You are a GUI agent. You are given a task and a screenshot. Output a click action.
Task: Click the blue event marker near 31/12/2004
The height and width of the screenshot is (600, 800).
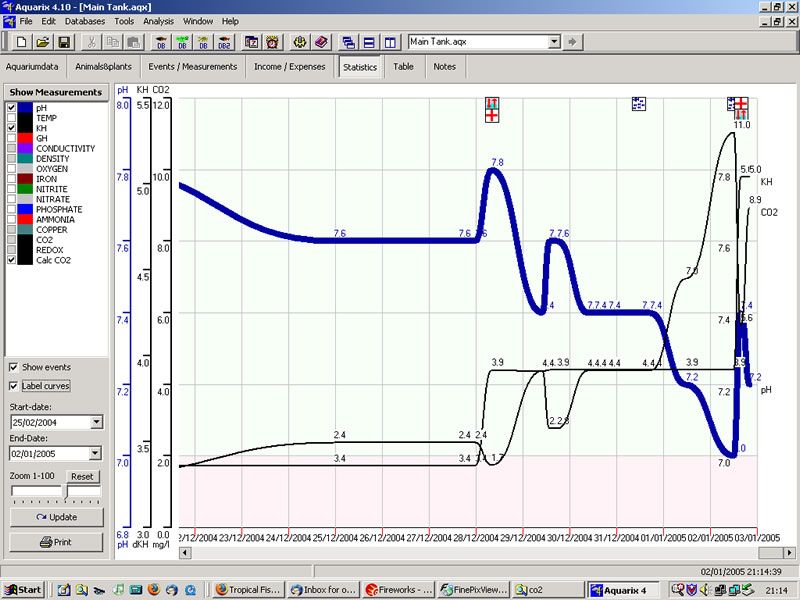click(638, 104)
